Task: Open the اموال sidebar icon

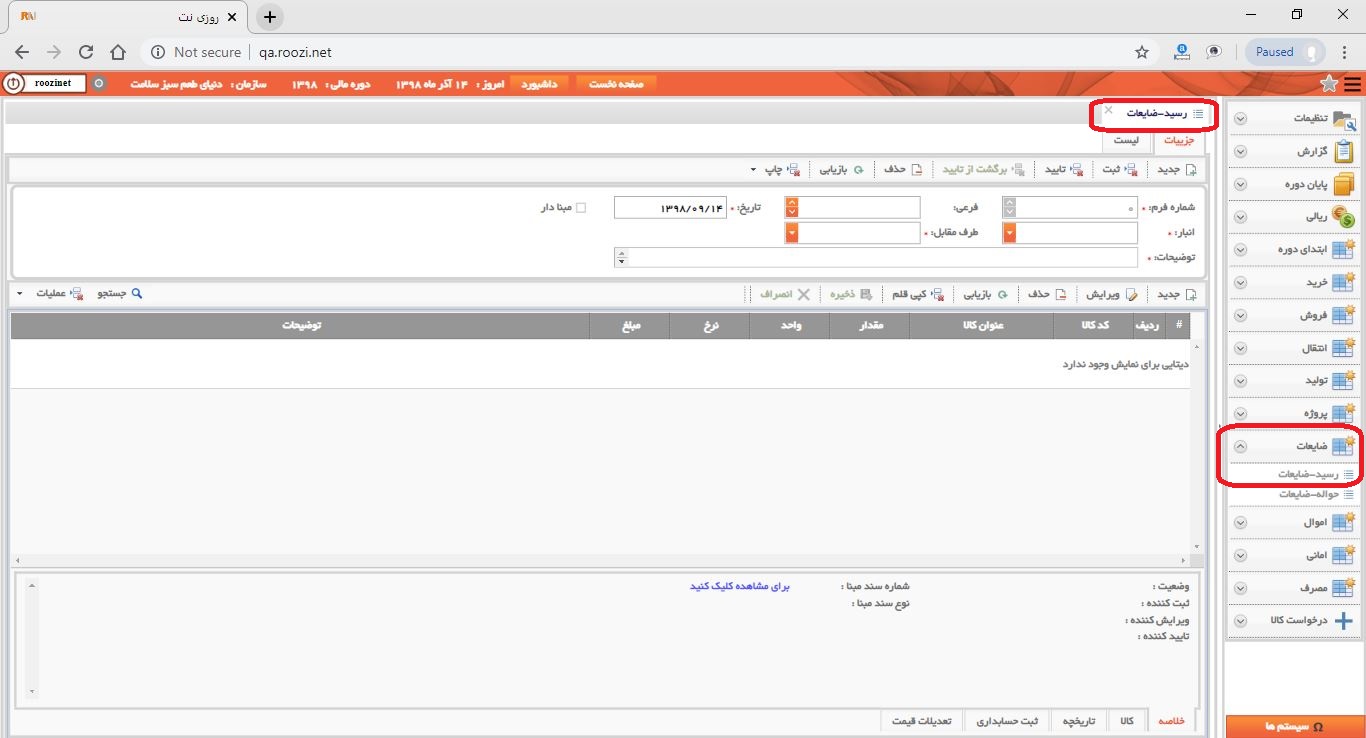Action: tap(1343, 522)
